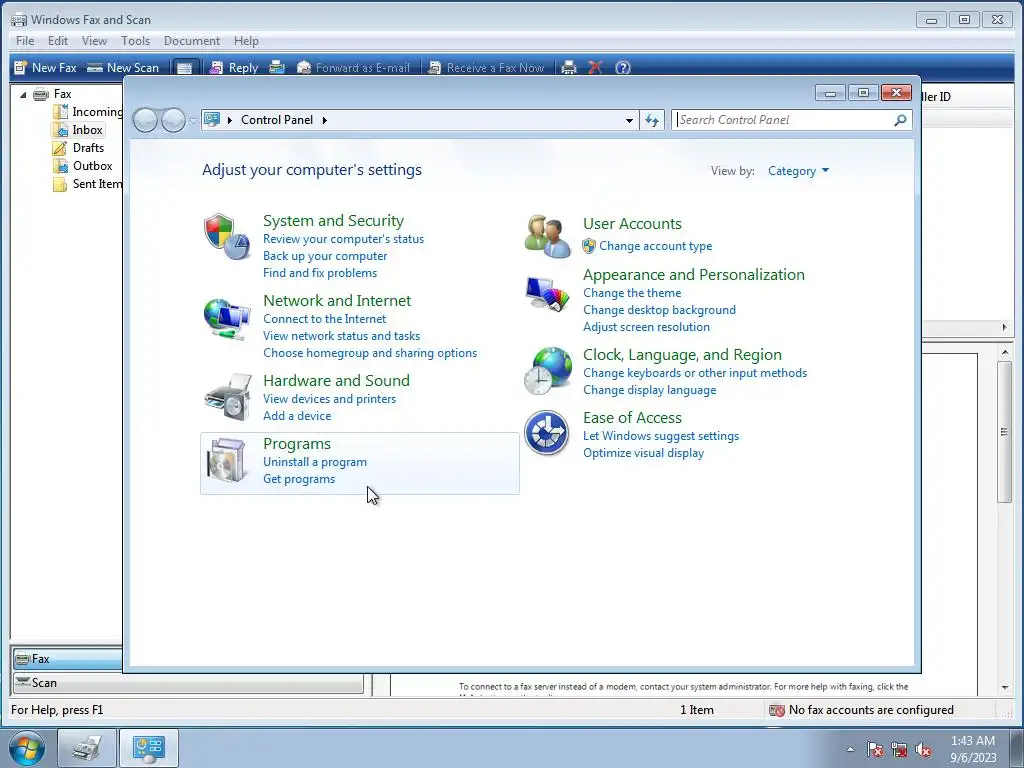Viewport: 1024px width, 768px height.
Task: Click the Fax and Scan taskbar icon
Action: (87, 748)
